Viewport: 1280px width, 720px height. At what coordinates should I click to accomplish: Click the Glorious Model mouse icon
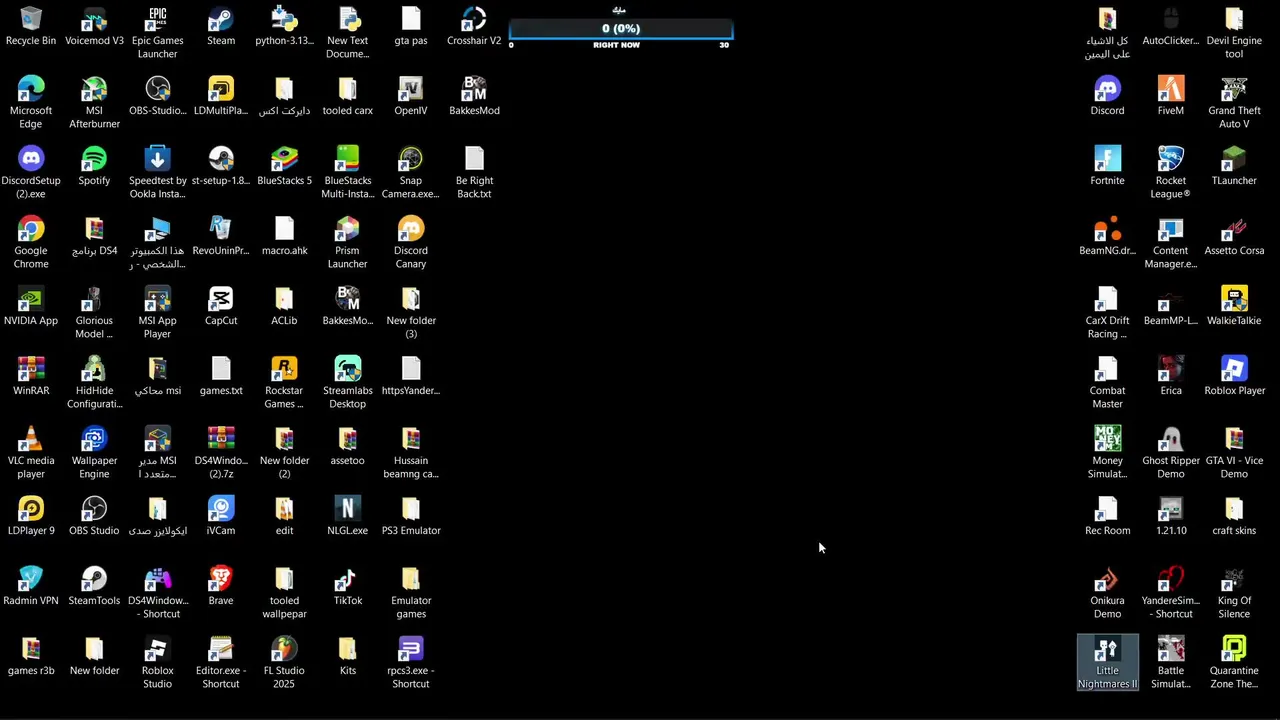pos(94,313)
